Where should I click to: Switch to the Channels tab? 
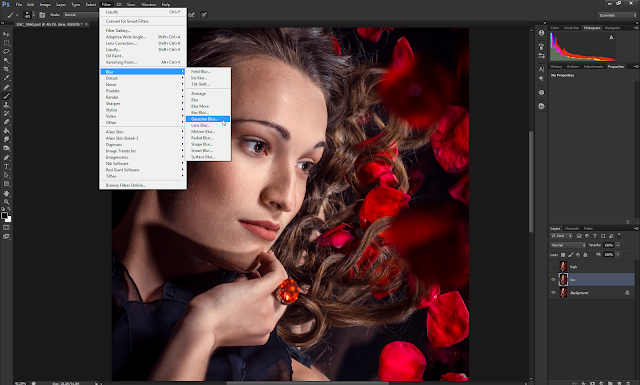(571, 229)
